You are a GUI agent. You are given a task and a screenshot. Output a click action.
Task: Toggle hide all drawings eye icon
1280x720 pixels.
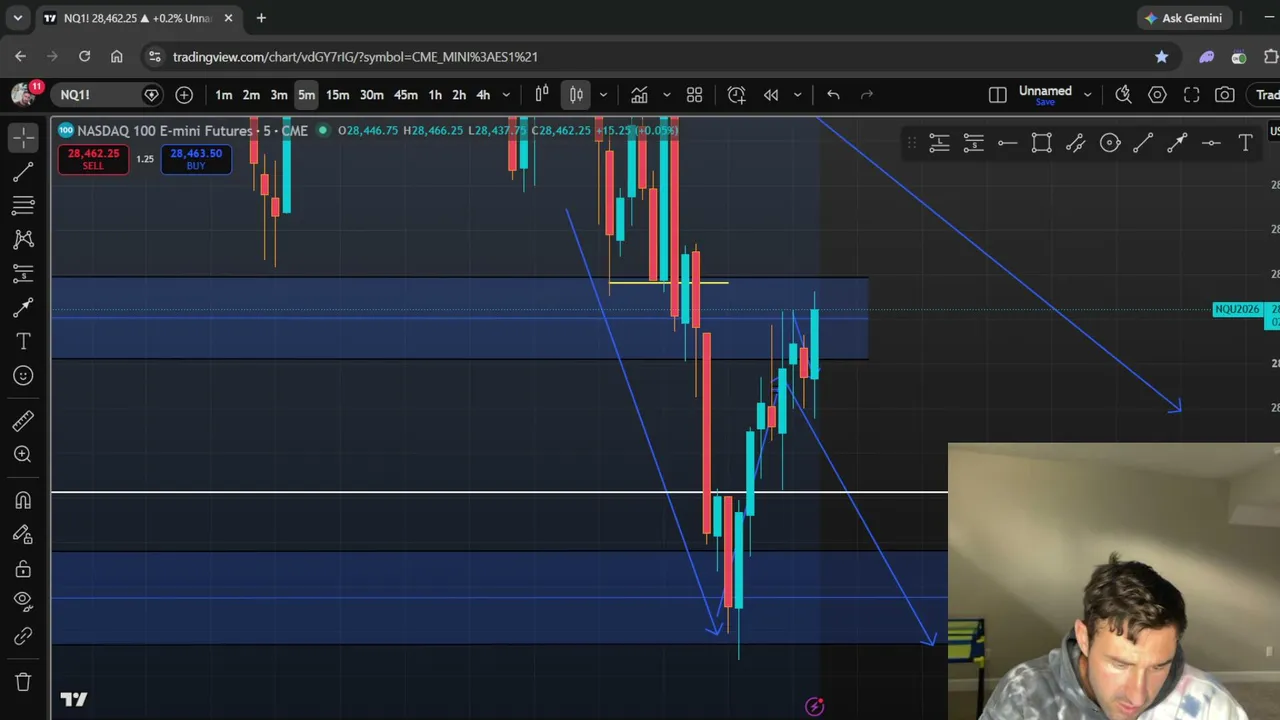click(x=23, y=602)
